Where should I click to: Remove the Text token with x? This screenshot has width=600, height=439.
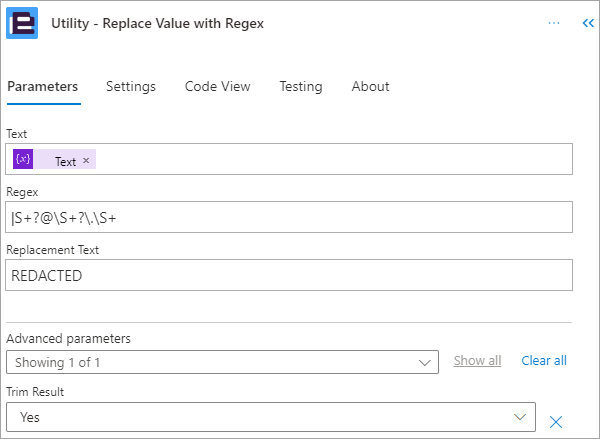86,161
